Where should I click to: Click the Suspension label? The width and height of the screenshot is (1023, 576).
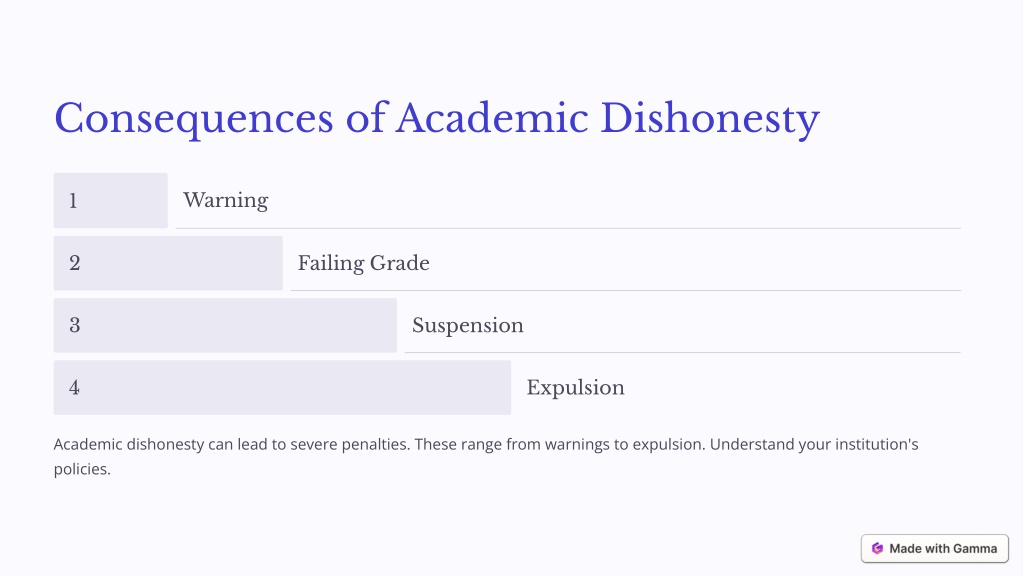tap(468, 325)
